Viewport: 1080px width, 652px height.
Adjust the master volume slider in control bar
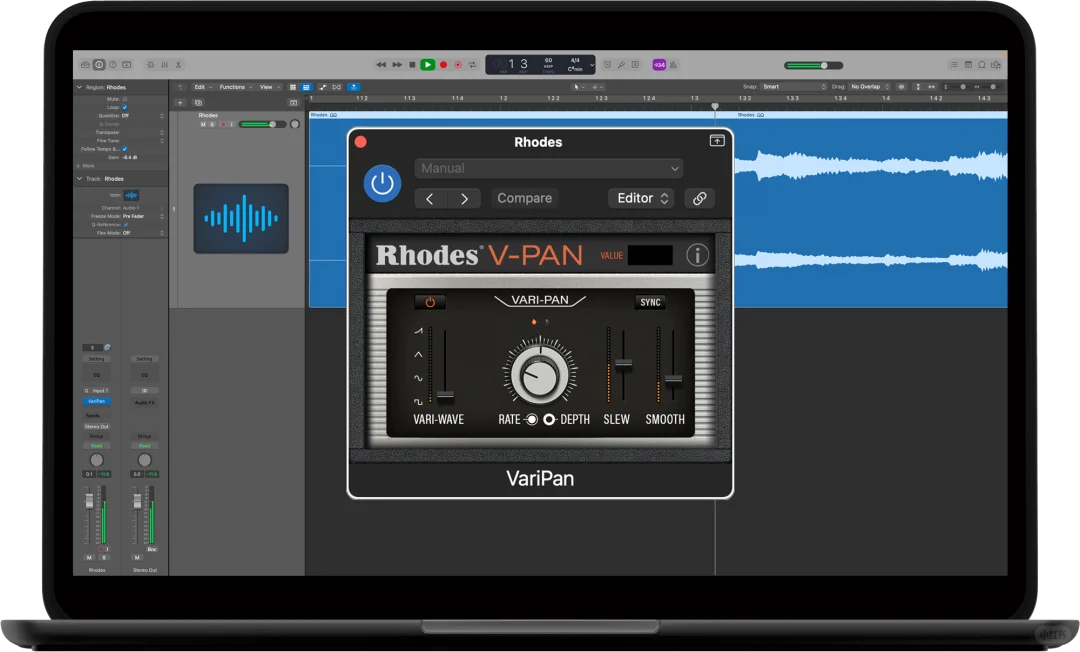click(813, 65)
